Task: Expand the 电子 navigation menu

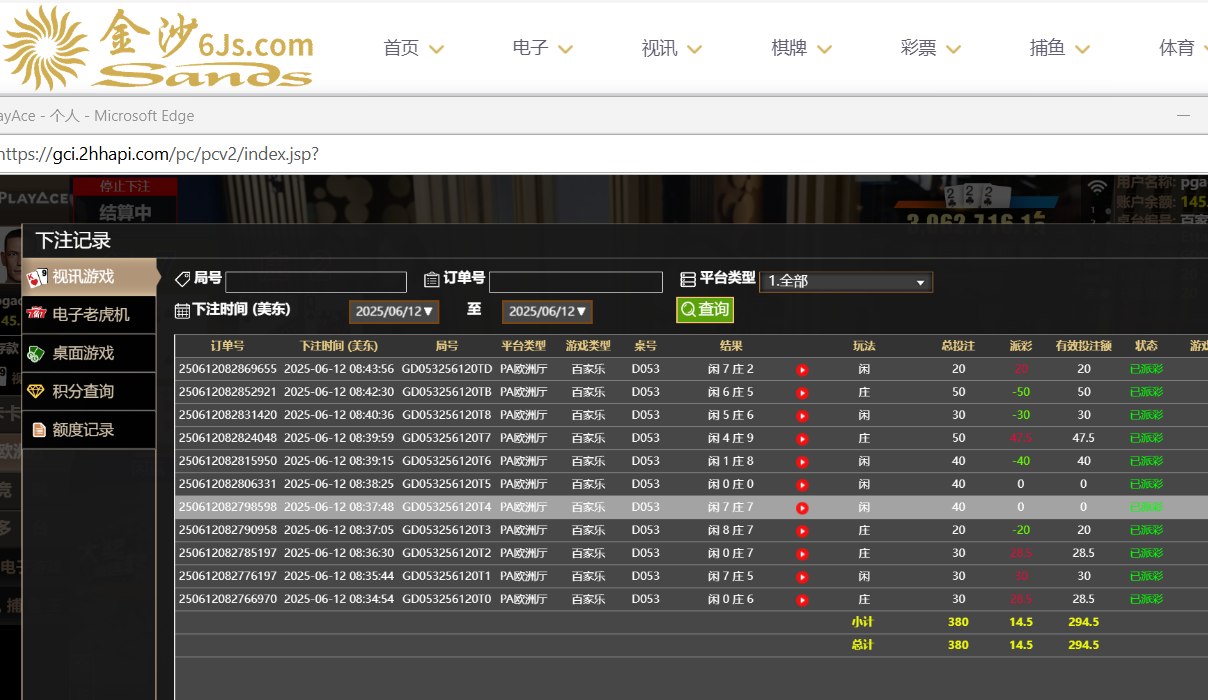Action: (542, 48)
